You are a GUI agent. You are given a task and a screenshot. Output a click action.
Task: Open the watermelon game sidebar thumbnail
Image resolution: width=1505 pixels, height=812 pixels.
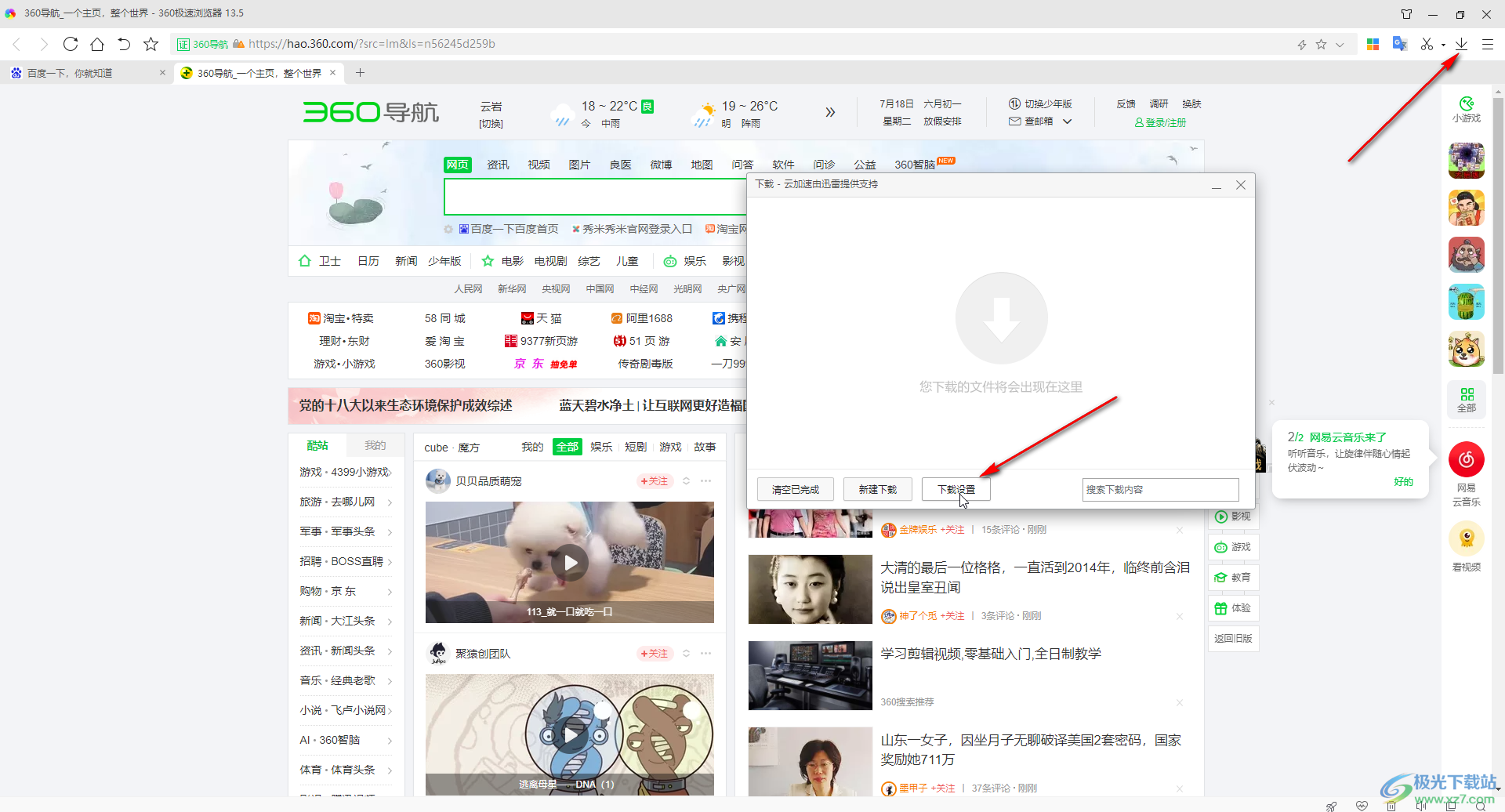1466,302
